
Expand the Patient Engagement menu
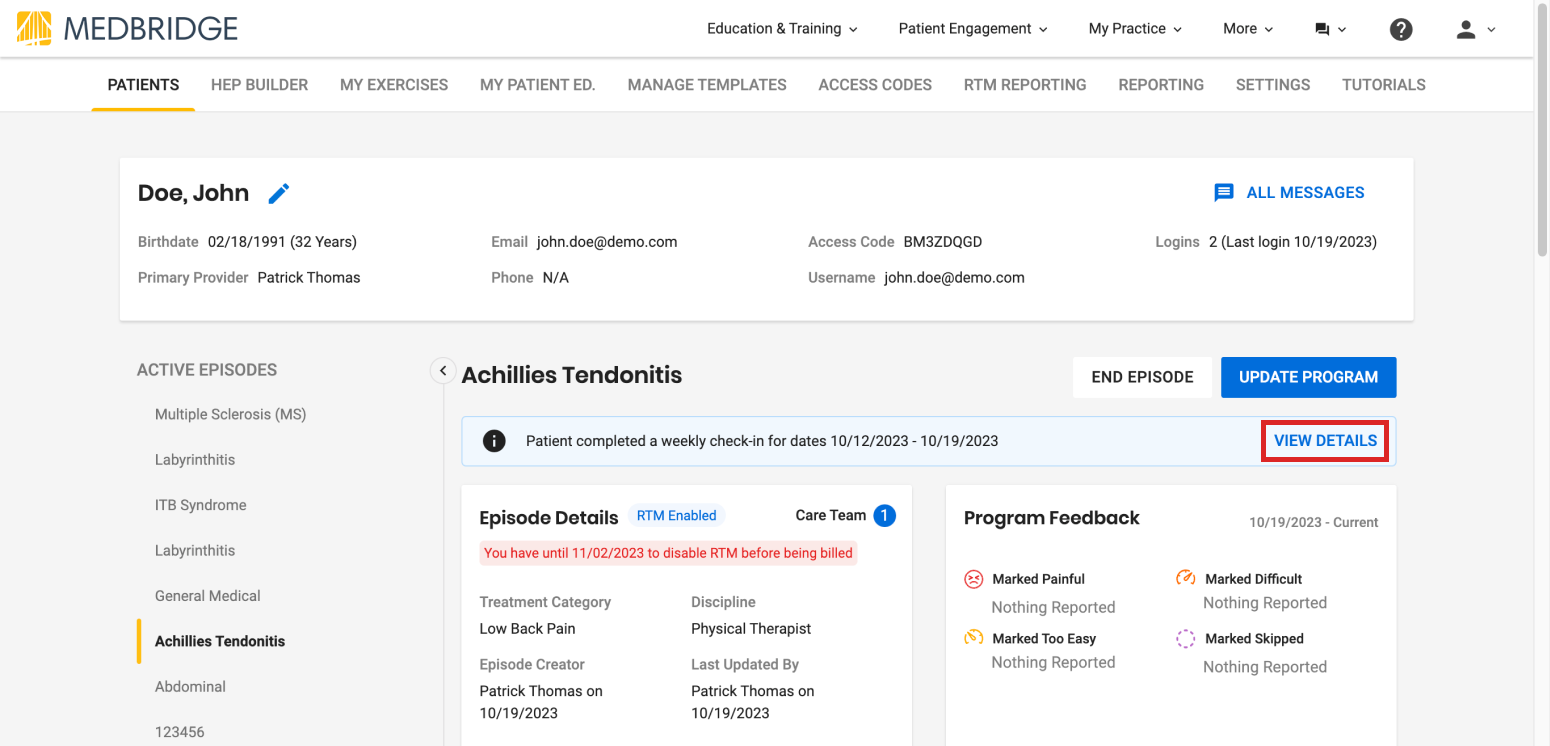coord(973,29)
